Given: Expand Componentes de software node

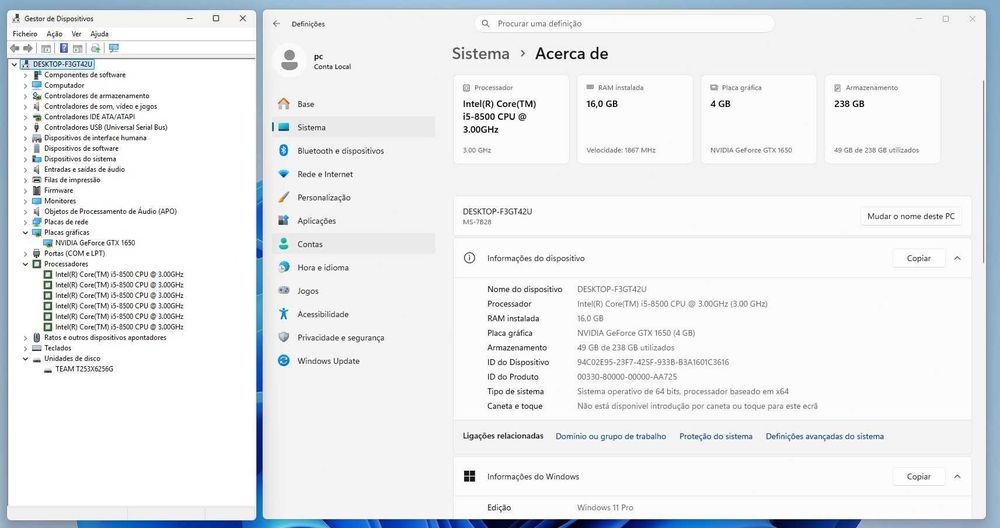Looking at the screenshot, I should 26,75.
